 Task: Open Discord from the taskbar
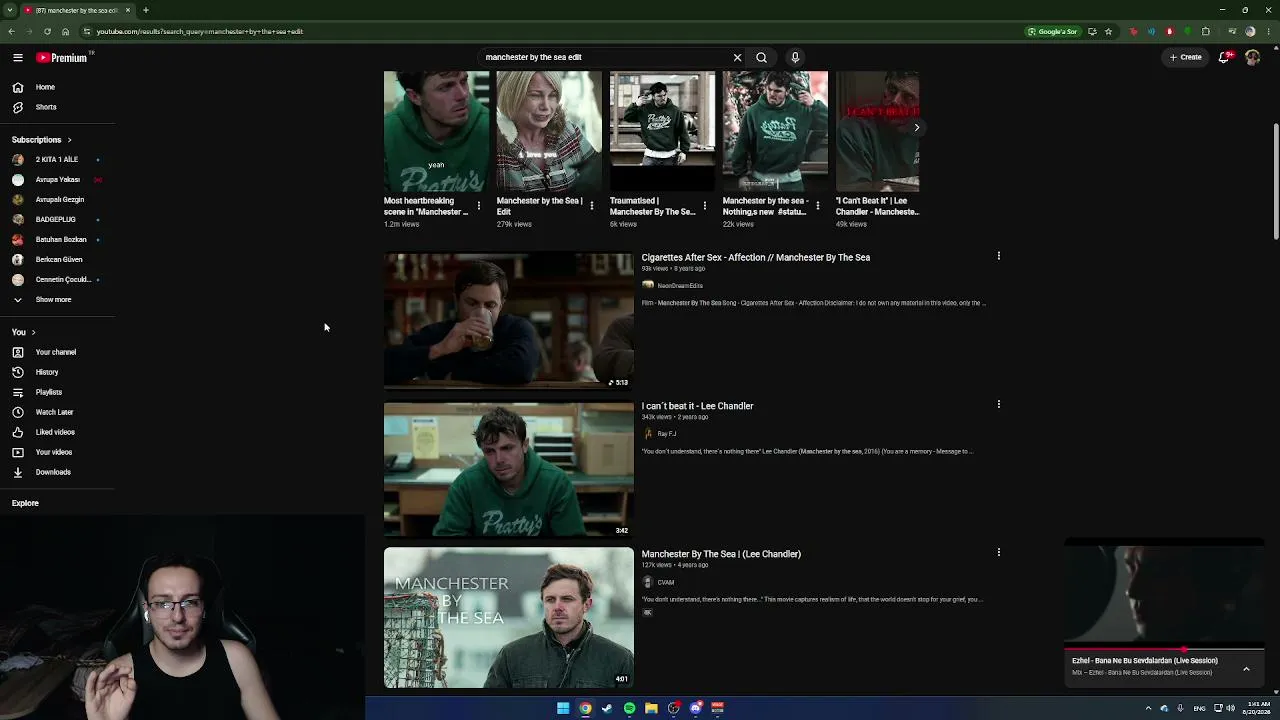696,708
